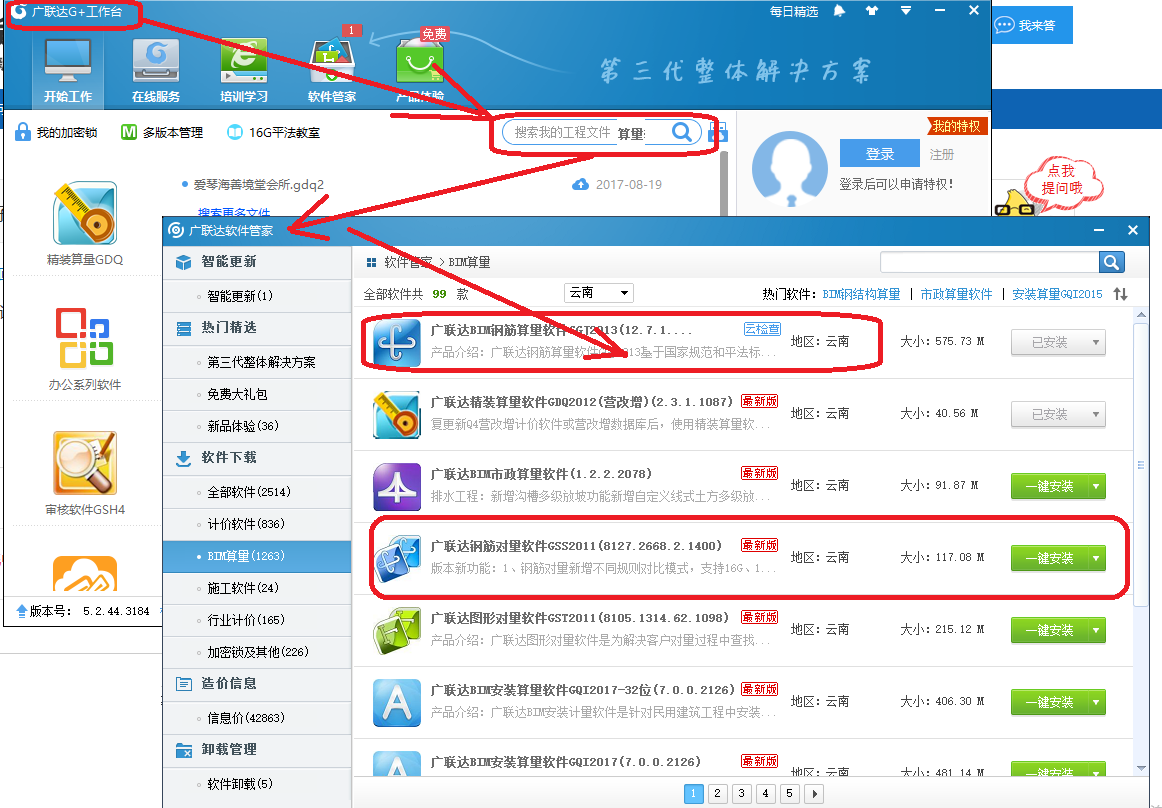Click the 广联达图形对量软件GST2011 product icon
This screenshot has height=808, width=1162.
coord(396,631)
